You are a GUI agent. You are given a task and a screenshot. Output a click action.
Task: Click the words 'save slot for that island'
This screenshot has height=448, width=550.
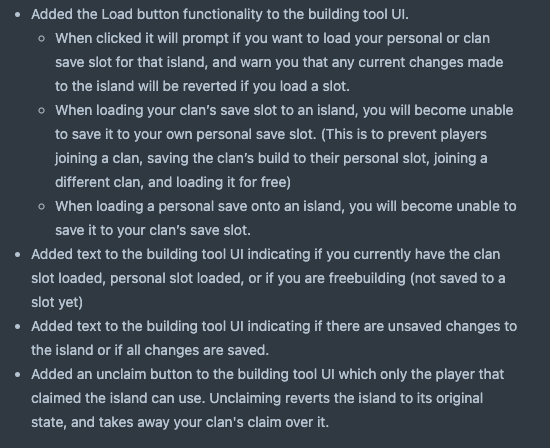pyautogui.click(x=131, y=62)
